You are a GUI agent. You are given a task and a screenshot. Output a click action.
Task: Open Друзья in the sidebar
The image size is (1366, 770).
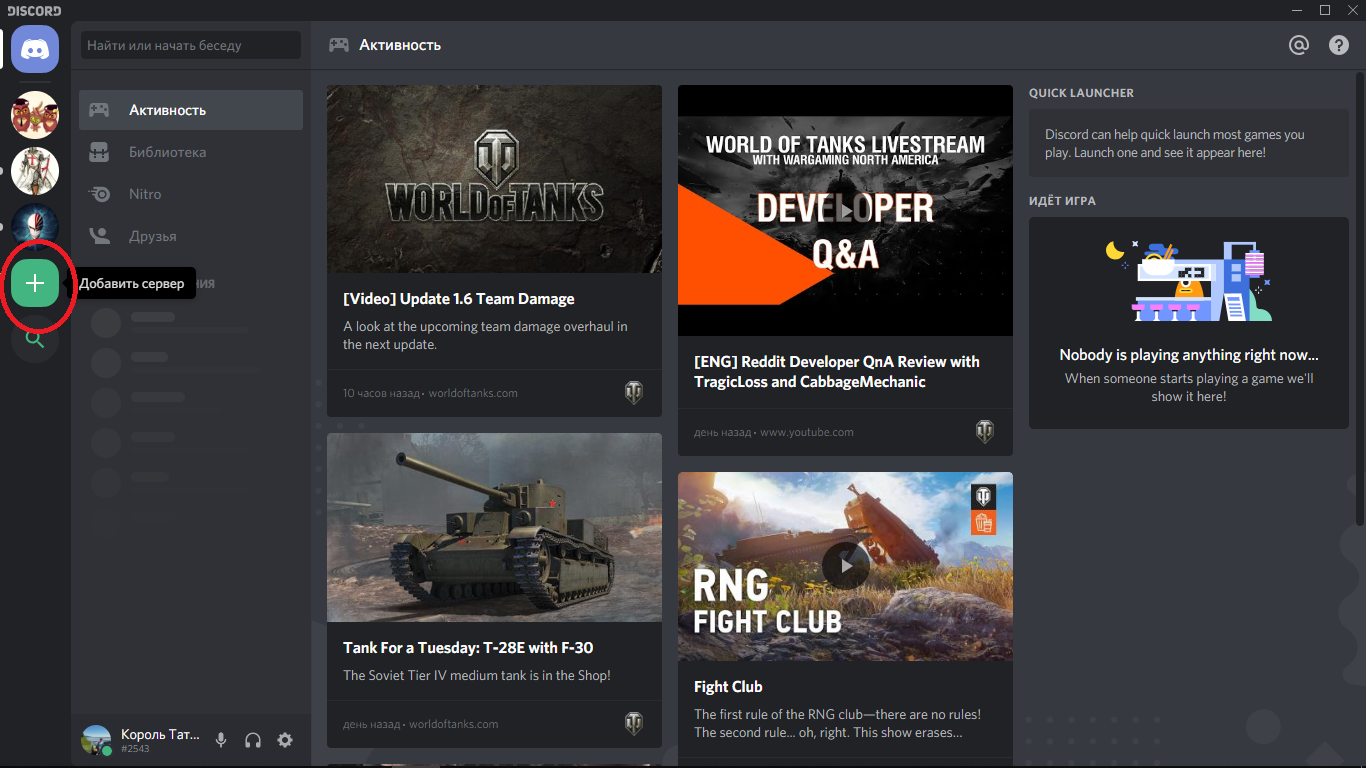[191, 236]
